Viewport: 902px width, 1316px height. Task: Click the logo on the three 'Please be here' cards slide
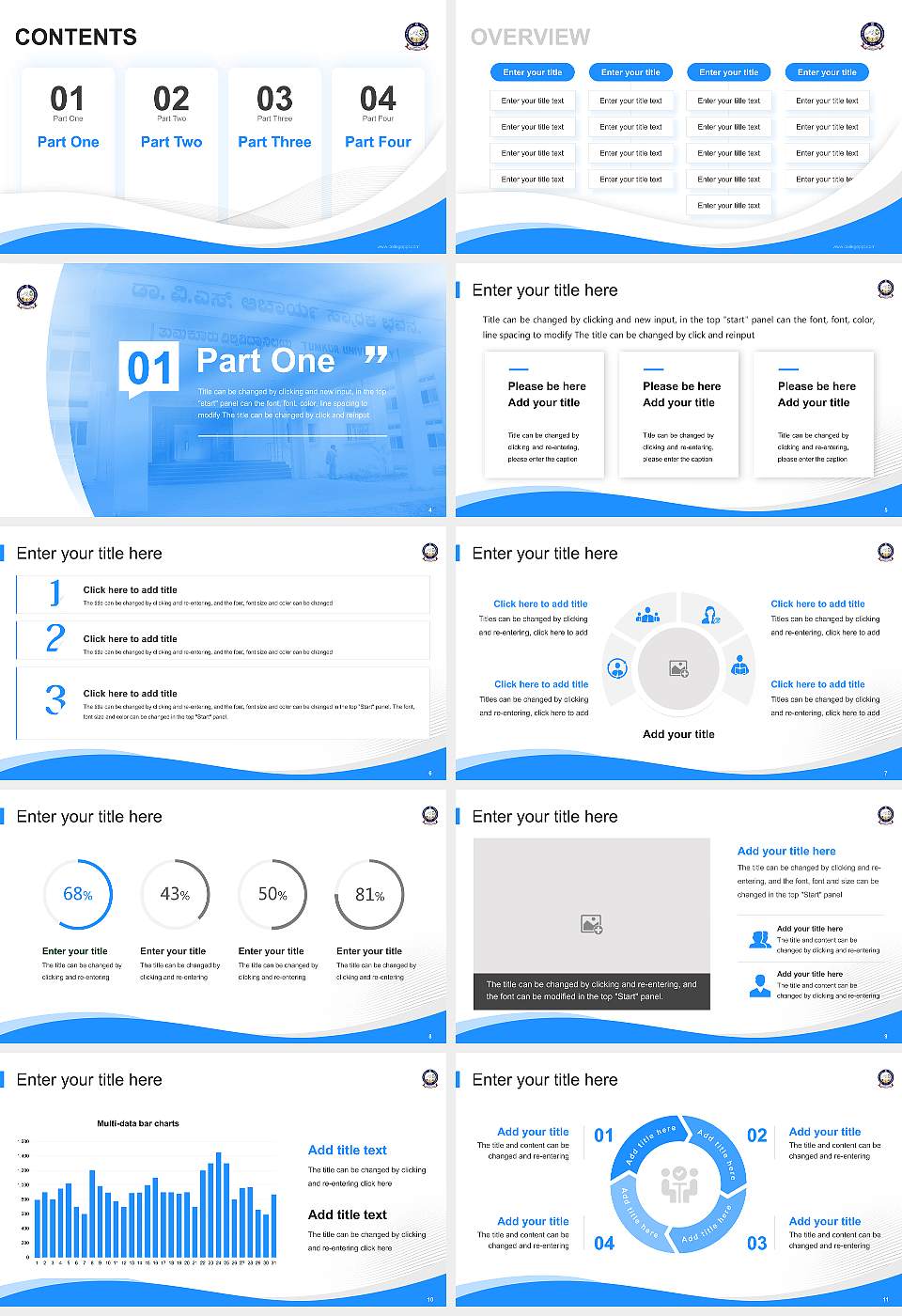885,289
